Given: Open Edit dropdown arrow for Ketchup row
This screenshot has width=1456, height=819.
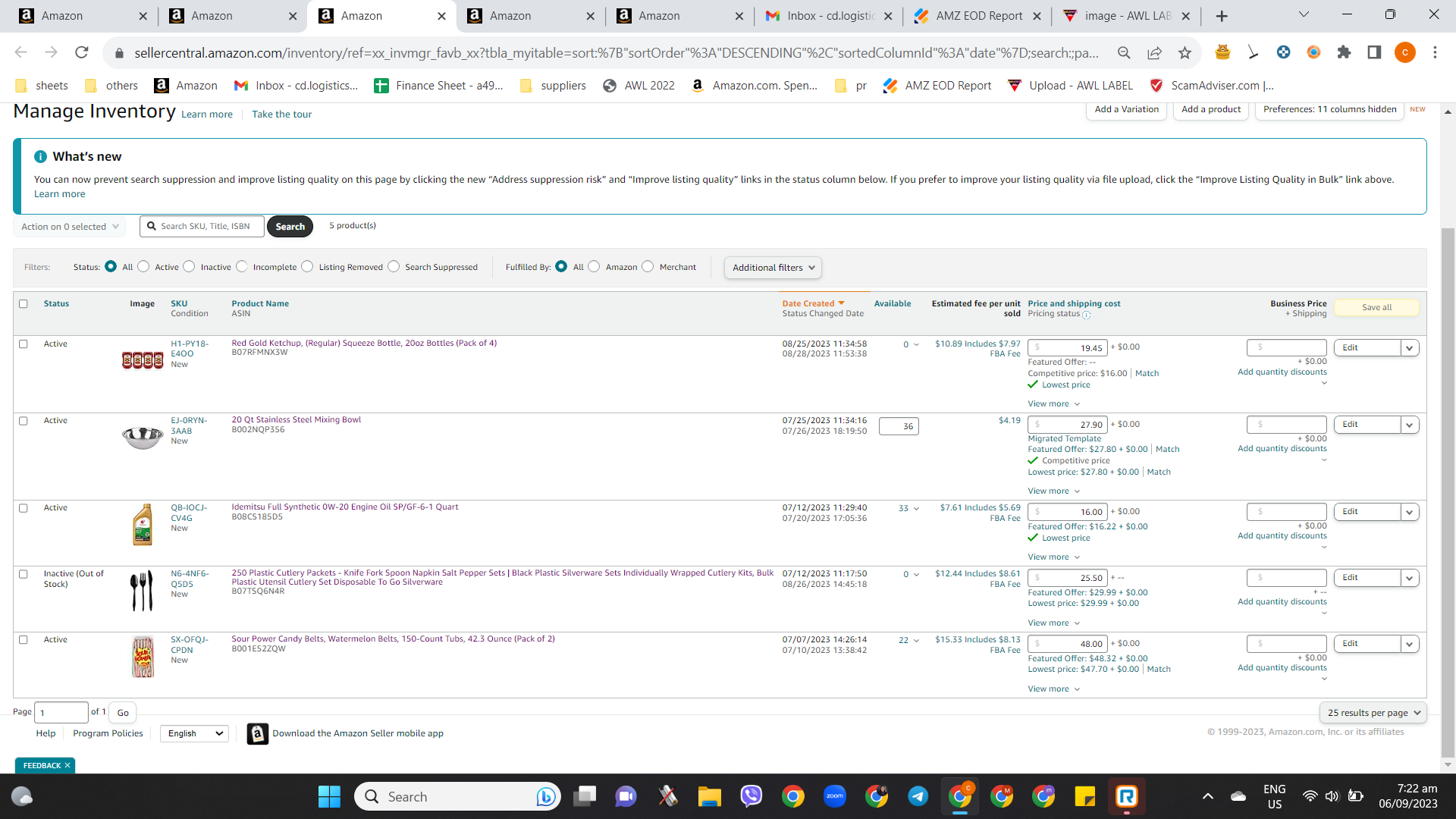Looking at the screenshot, I should pos(1410,348).
